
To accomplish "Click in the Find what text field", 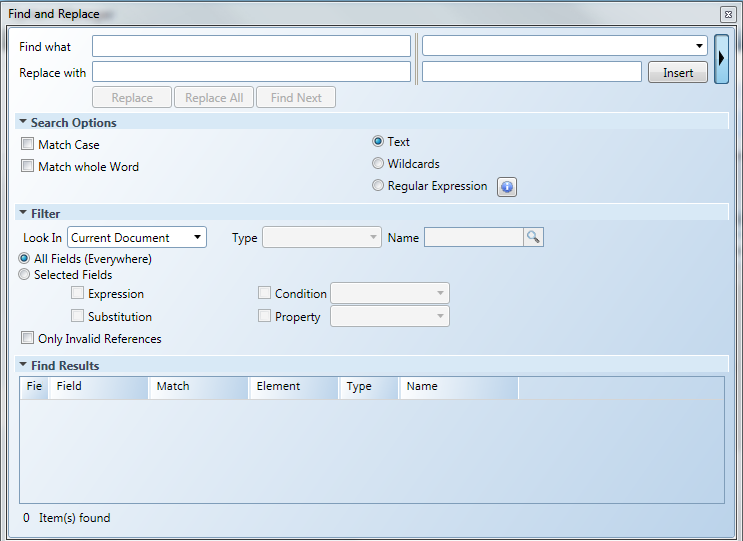I will click(251, 46).
